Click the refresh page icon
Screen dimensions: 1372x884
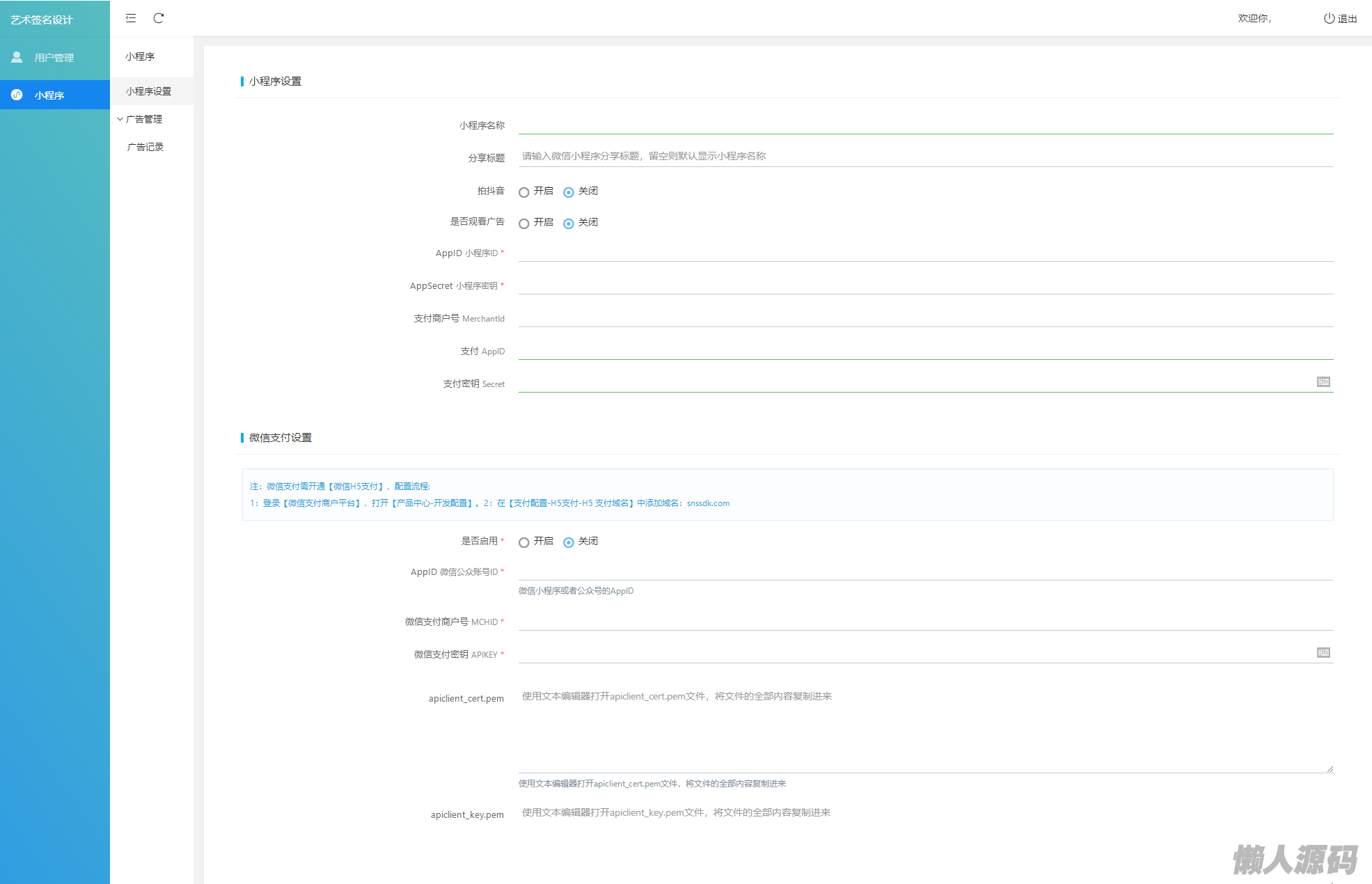click(x=159, y=18)
